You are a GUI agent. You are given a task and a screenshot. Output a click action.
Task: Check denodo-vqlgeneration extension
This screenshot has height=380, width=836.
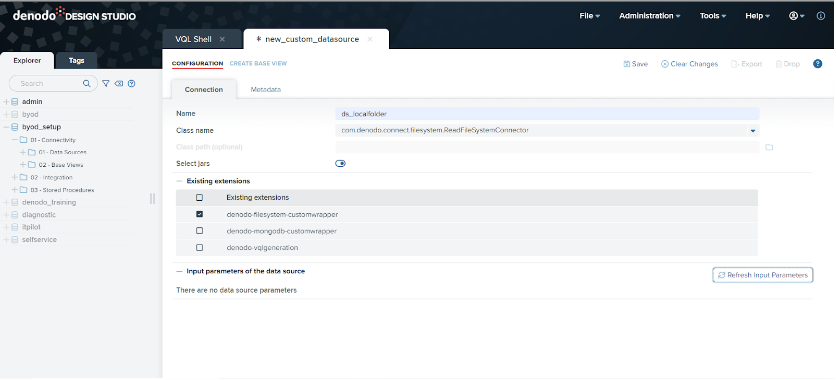coord(199,247)
